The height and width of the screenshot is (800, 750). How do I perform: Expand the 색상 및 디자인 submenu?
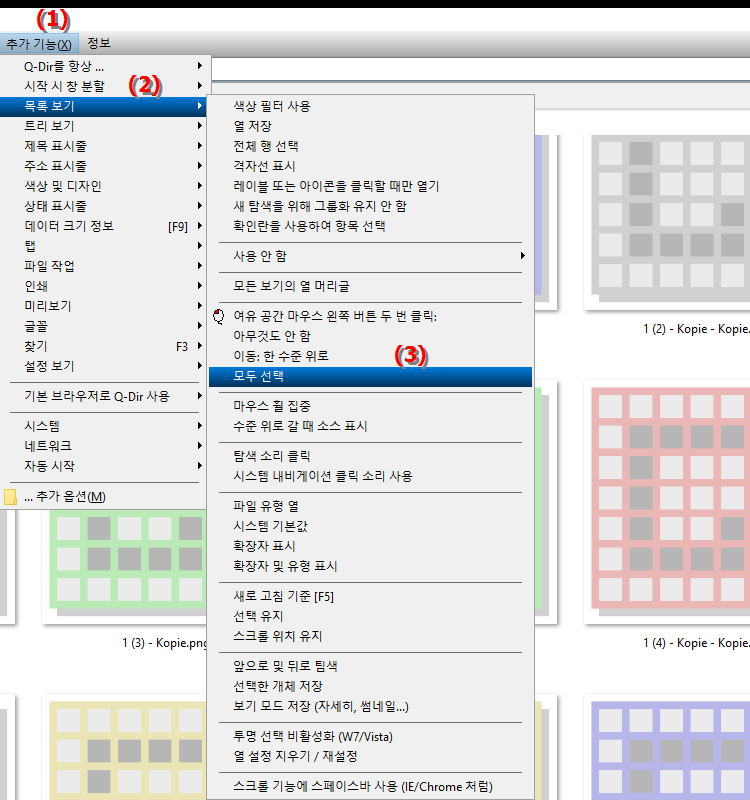105,186
